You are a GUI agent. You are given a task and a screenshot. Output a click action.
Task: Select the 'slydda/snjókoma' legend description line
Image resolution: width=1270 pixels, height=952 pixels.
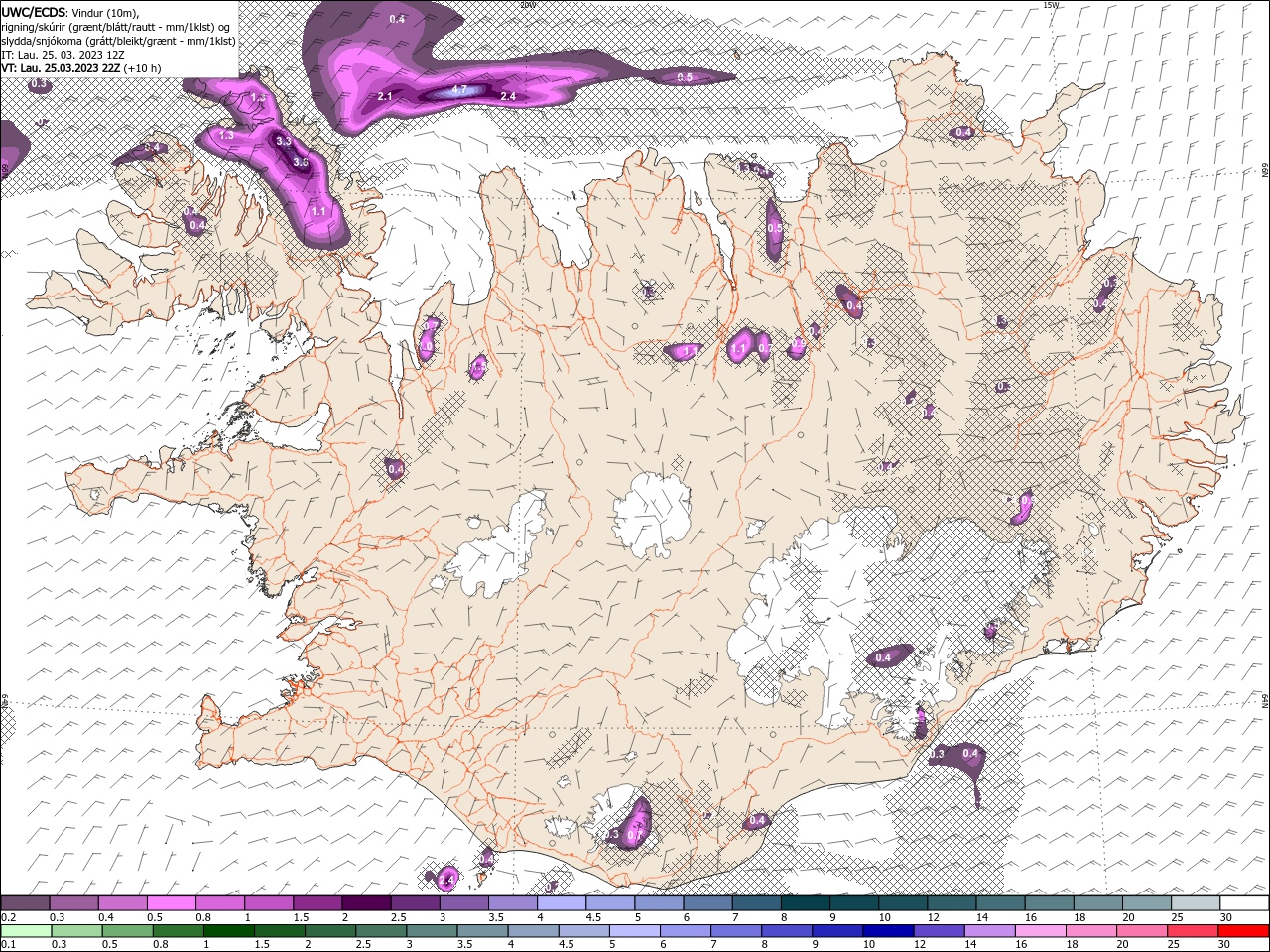117,41
